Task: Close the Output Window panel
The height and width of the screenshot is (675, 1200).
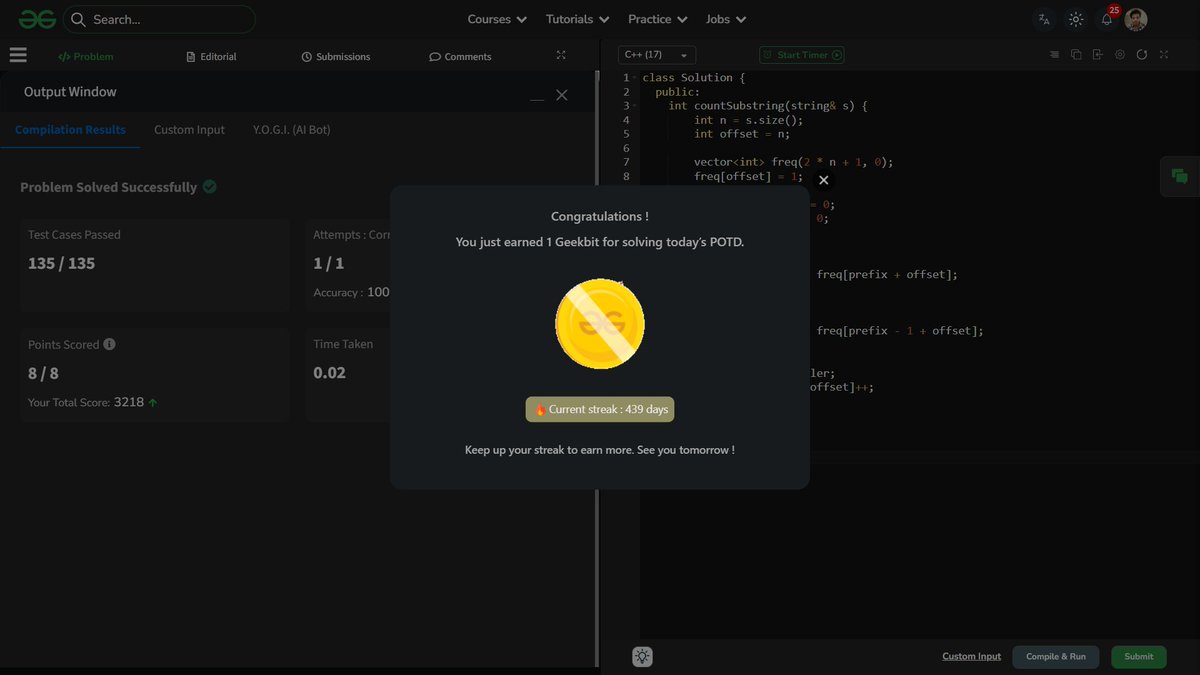Action: pyautogui.click(x=562, y=95)
